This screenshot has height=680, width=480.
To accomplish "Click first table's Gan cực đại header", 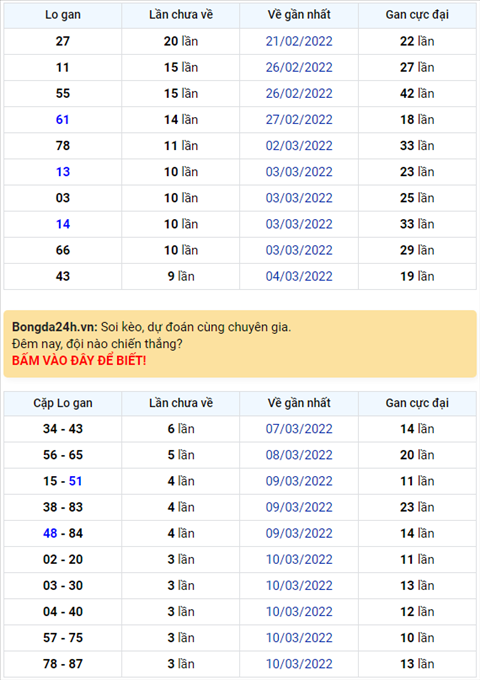I will point(417,15).
